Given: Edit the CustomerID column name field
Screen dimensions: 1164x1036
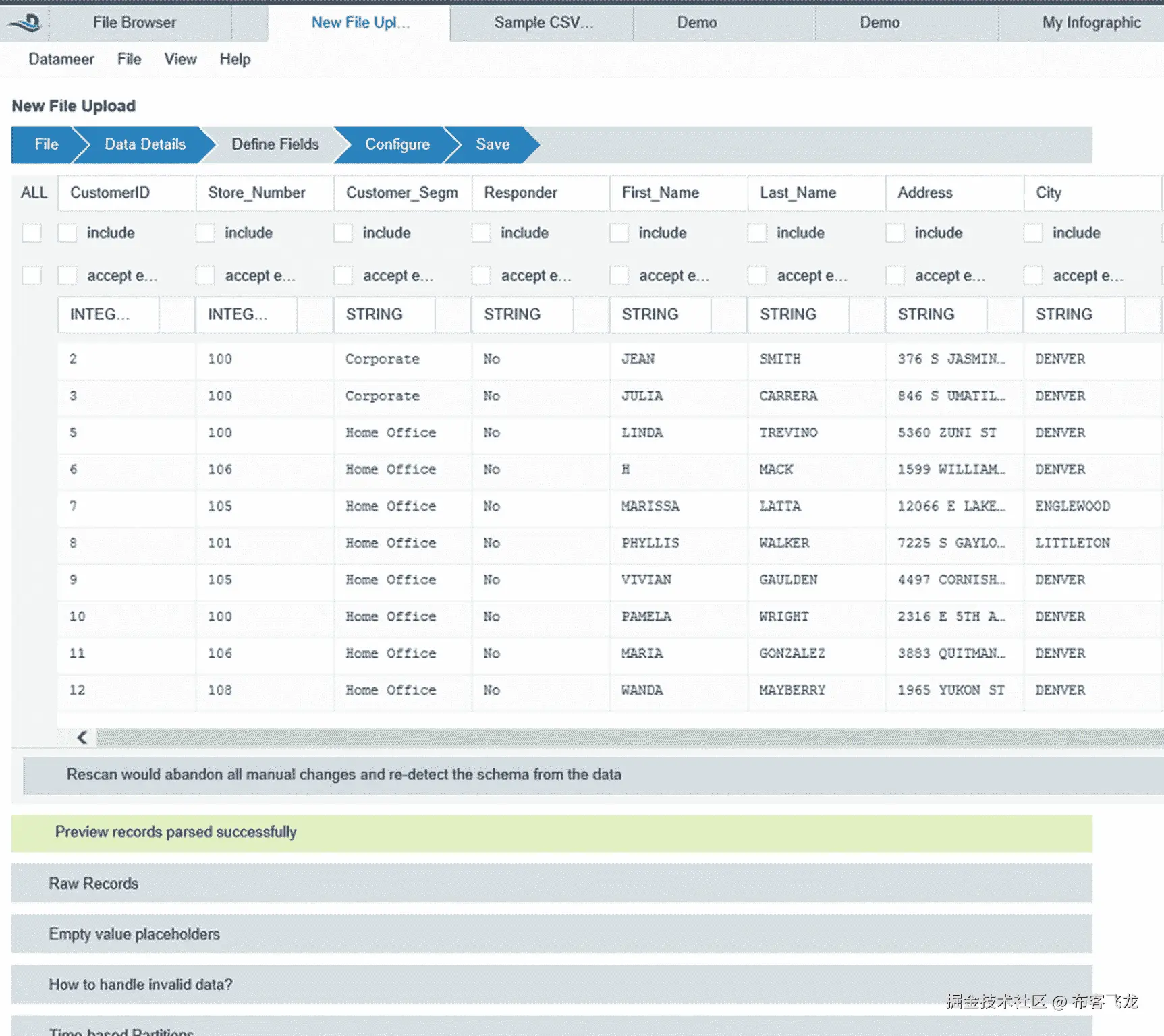Looking at the screenshot, I should click(x=126, y=193).
